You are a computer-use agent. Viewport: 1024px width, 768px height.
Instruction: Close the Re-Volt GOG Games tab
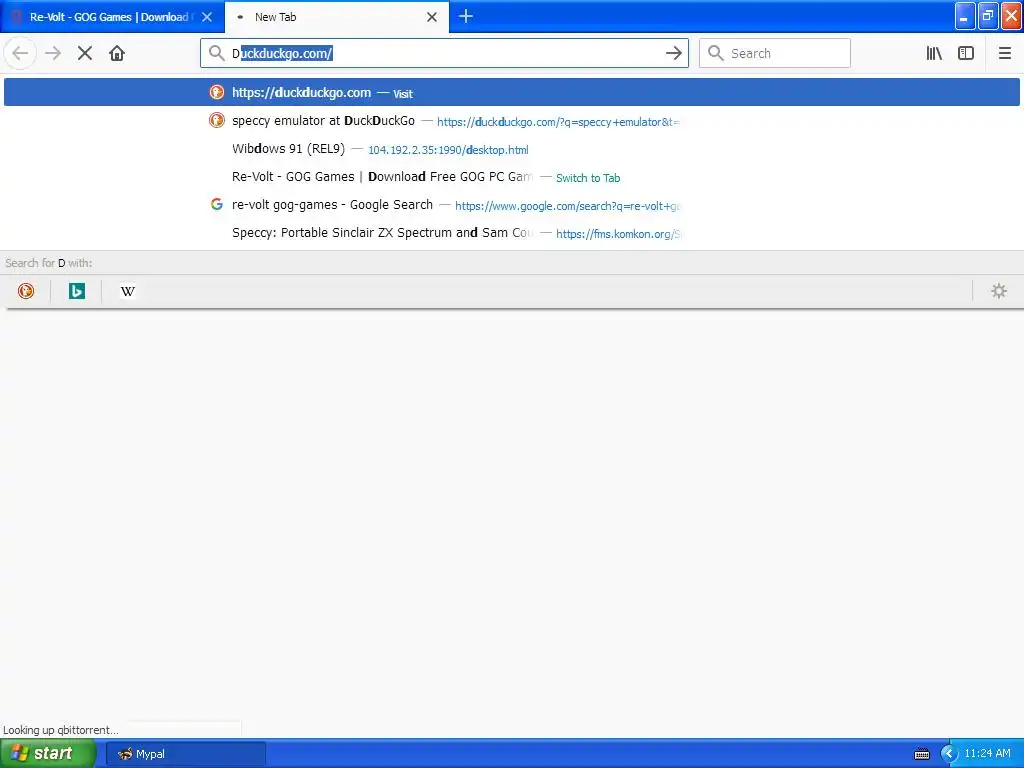tap(207, 17)
